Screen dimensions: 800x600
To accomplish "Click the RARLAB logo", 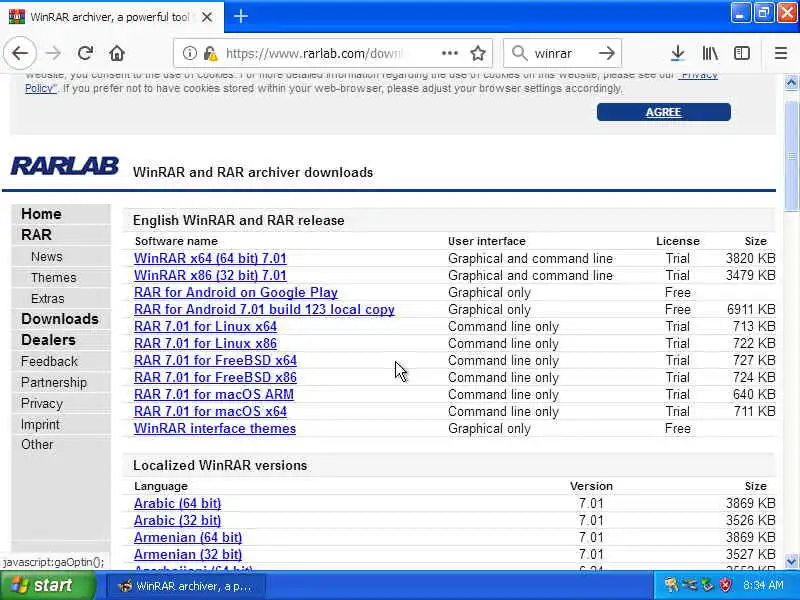I will point(65,166).
